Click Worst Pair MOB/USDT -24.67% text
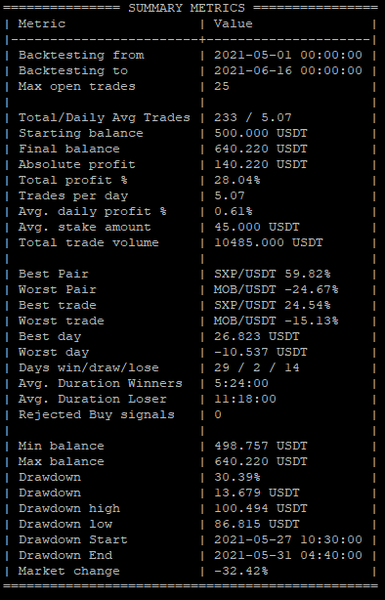 [276, 290]
